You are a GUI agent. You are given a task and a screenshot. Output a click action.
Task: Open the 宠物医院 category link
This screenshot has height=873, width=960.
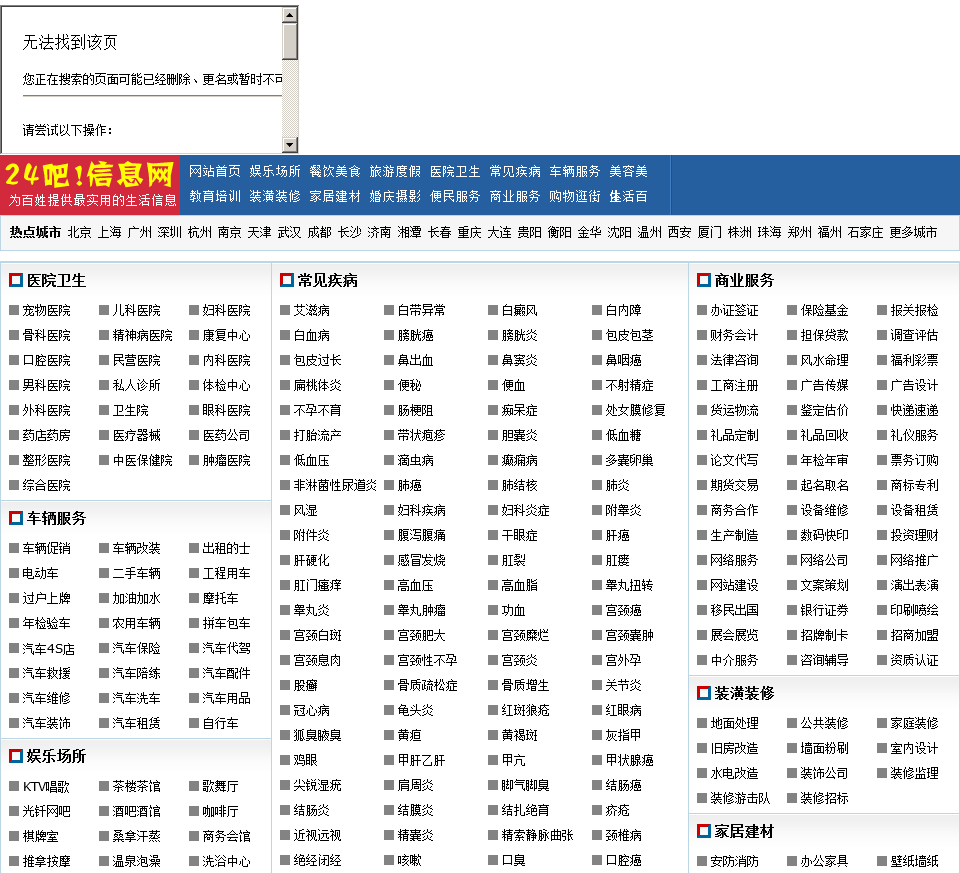pos(47,310)
